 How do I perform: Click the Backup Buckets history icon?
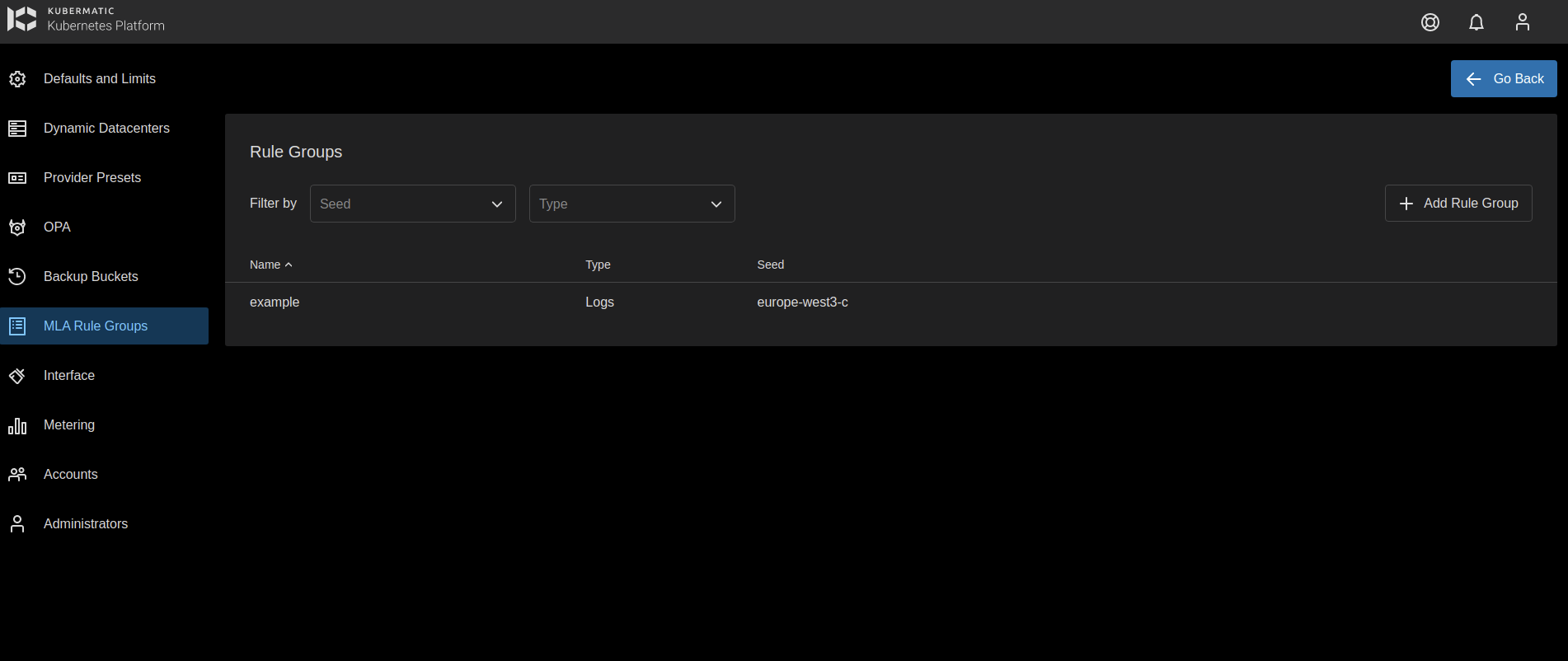(x=17, y=277)
